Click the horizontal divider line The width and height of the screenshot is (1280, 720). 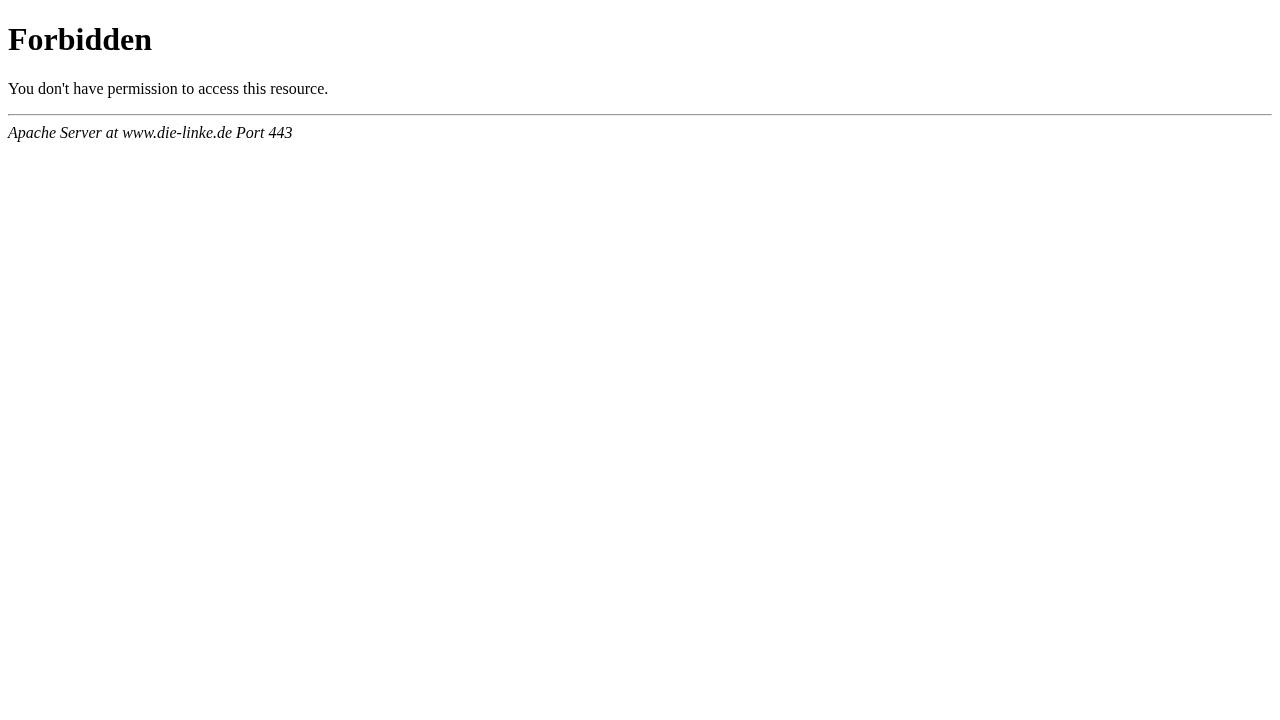coord(640,115)
